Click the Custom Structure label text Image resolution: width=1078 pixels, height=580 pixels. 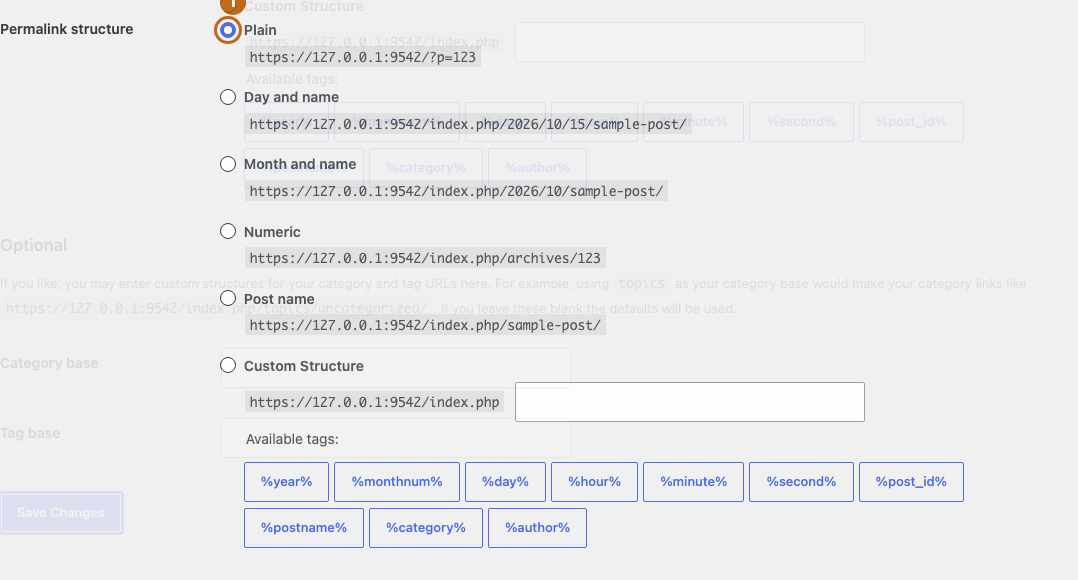click(x=304, y=366)
